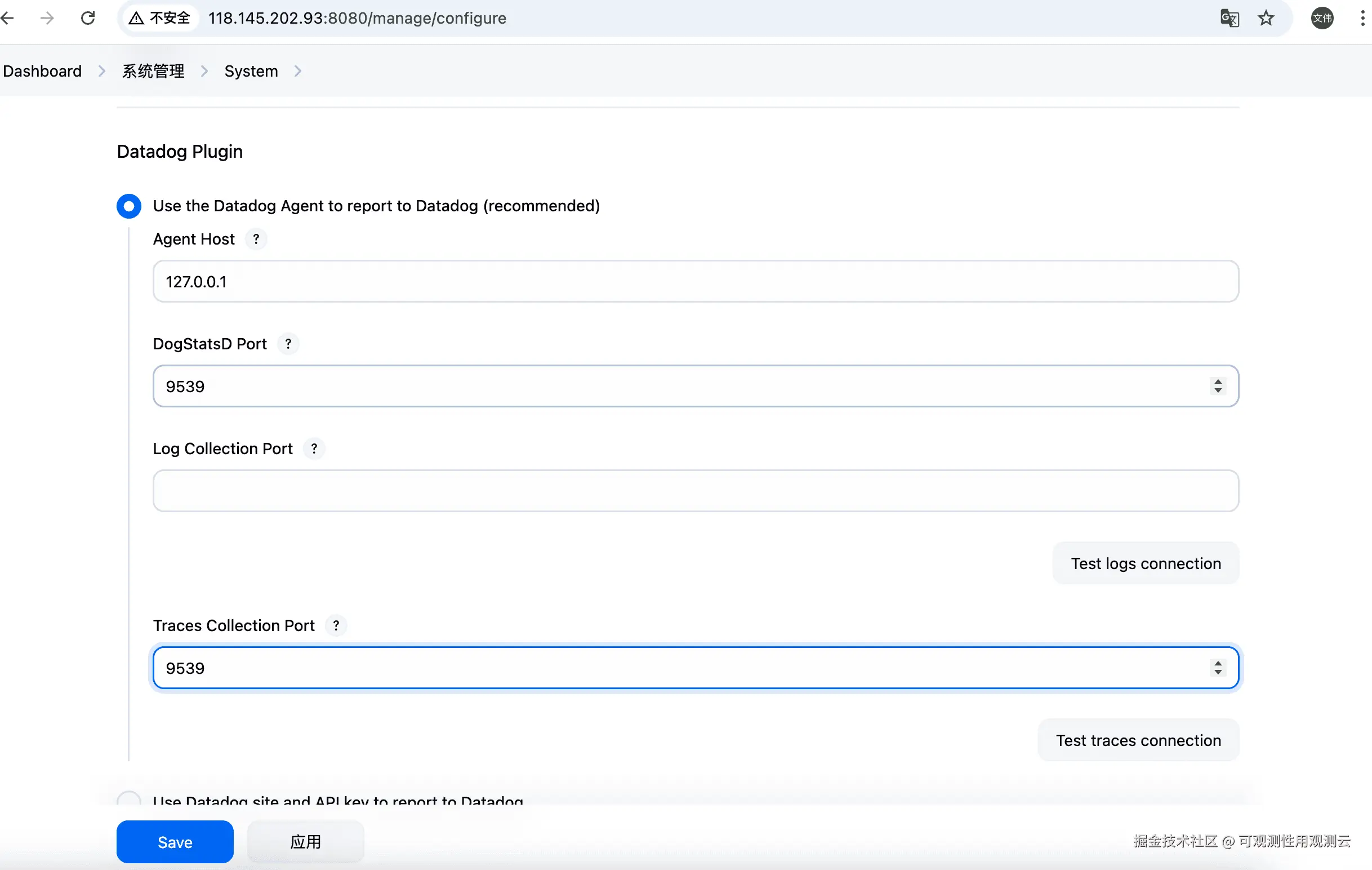Focus the Traces Collection Port field
1372x870 pixels.
coord(696,668)
